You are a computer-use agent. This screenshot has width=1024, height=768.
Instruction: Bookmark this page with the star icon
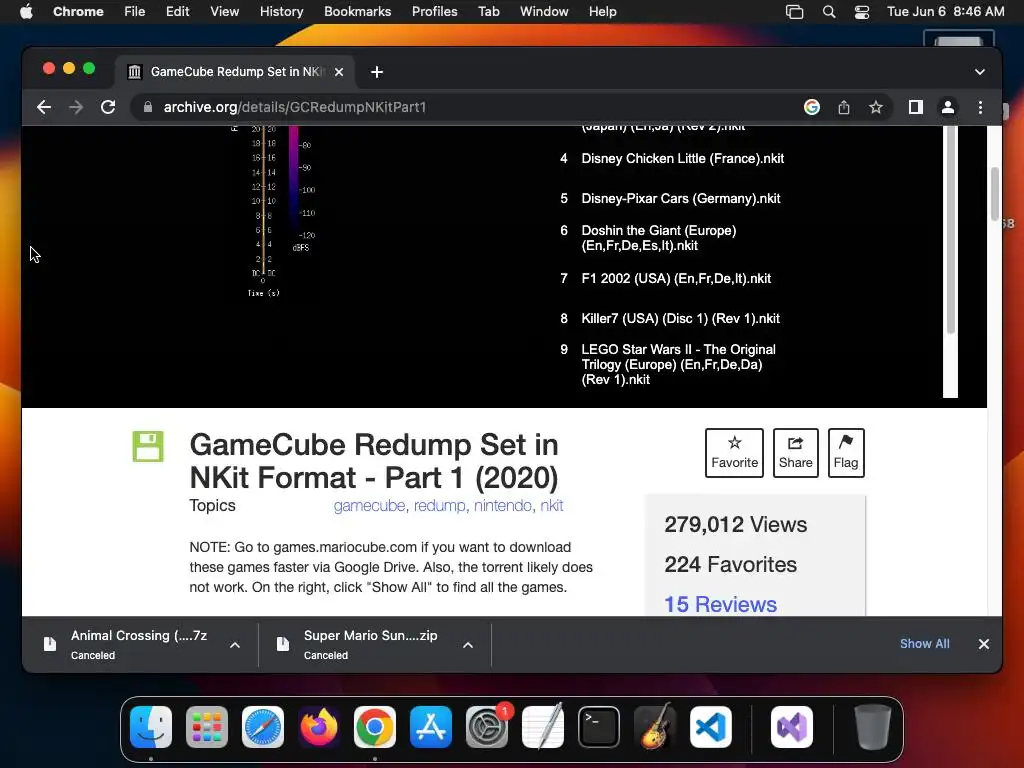876,107
